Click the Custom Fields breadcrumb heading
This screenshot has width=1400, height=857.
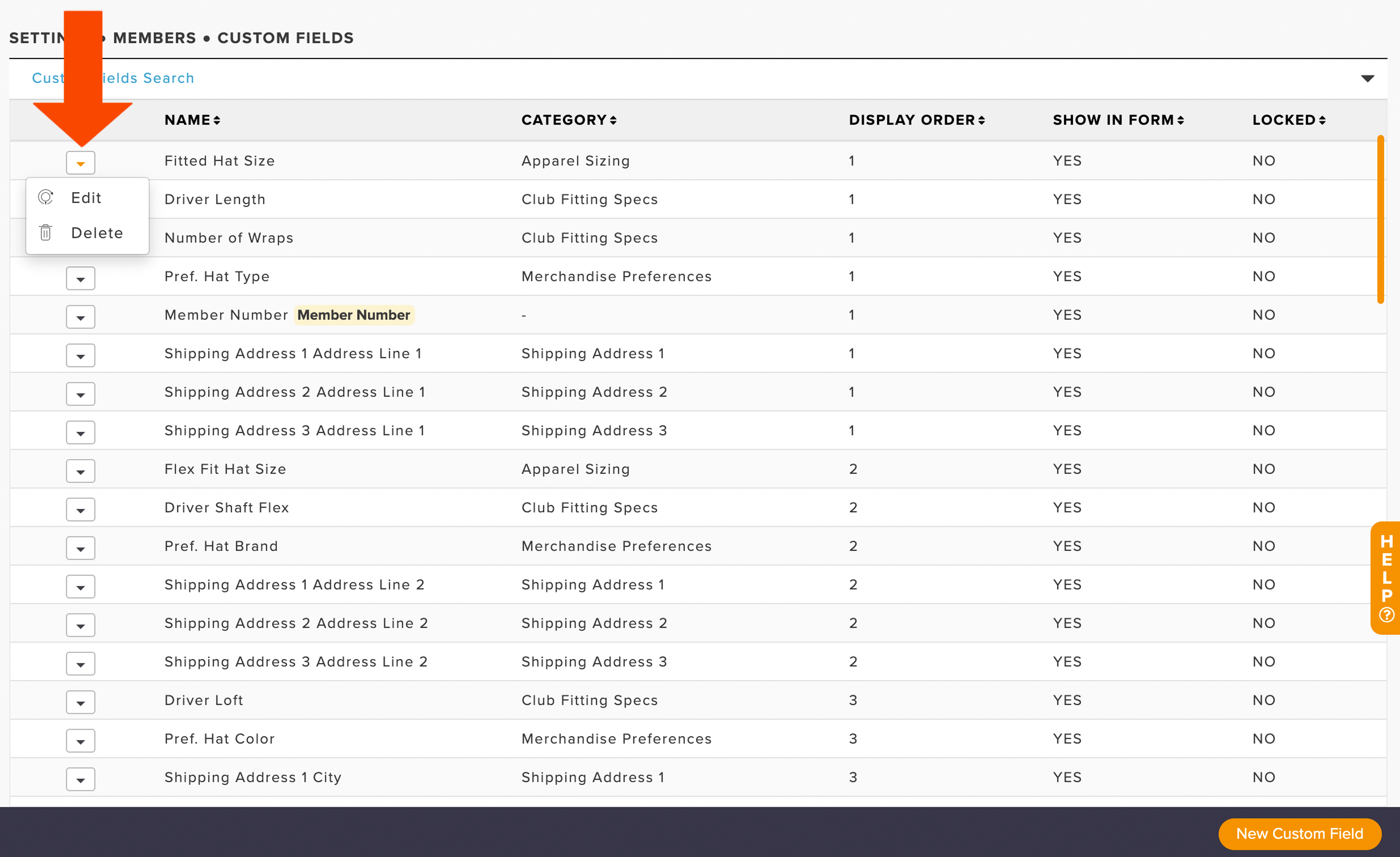point(285,38)
